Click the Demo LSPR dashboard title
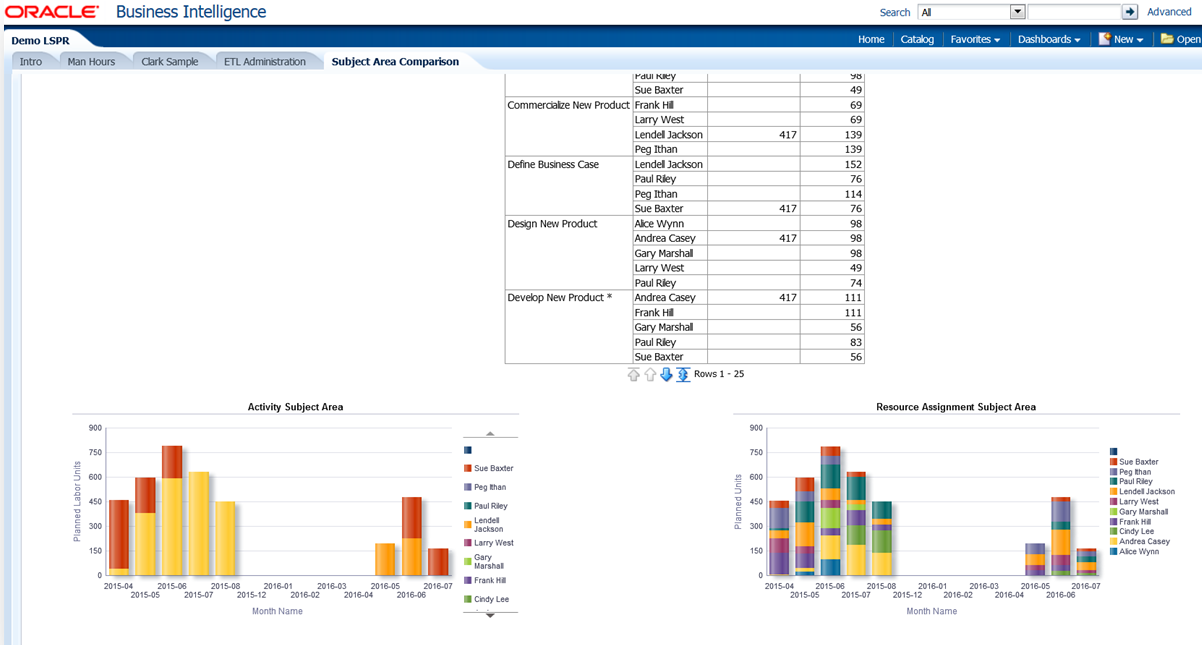 coord(39,39)
